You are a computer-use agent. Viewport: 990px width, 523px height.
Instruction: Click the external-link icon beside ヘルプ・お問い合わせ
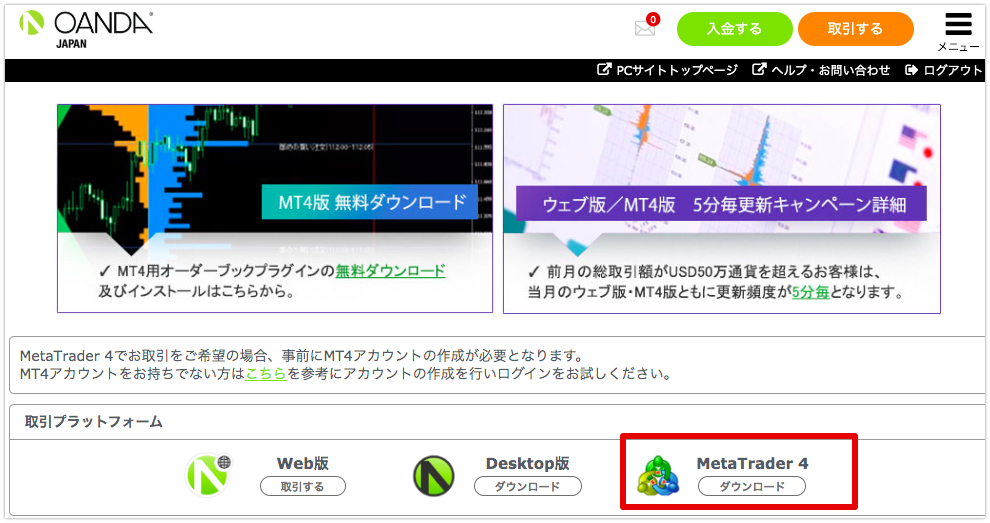point(759,69)
